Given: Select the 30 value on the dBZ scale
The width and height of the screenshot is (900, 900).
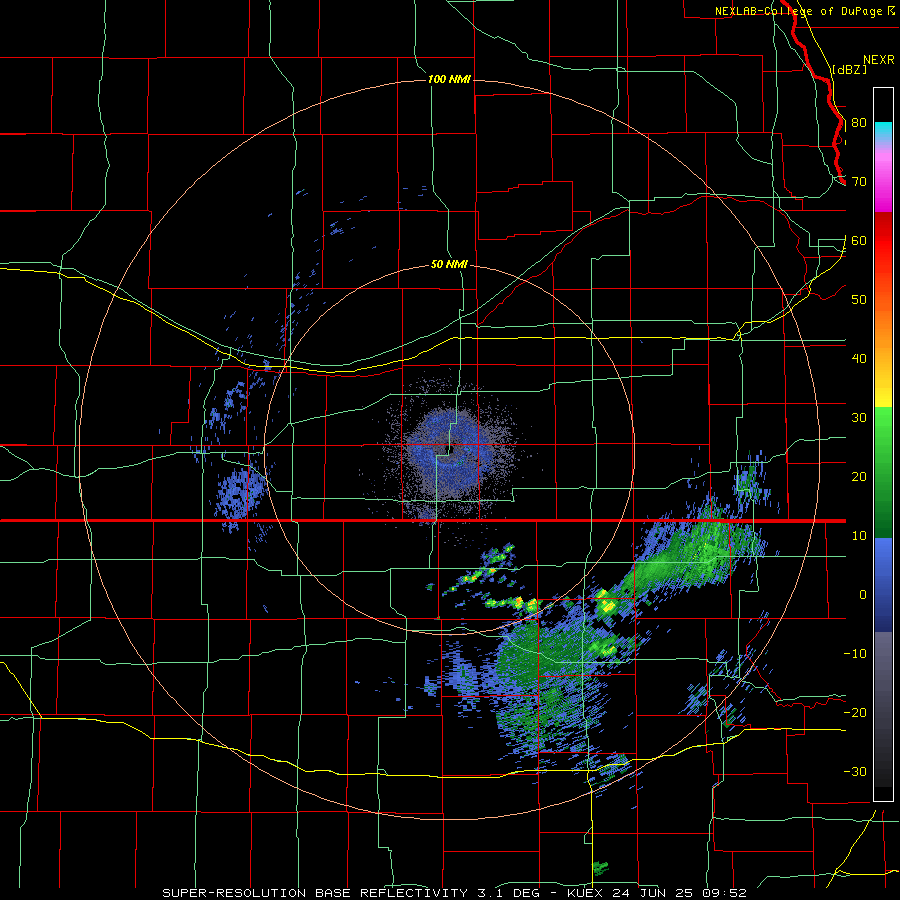Looking at the screenshot, I should click(859, 418).
